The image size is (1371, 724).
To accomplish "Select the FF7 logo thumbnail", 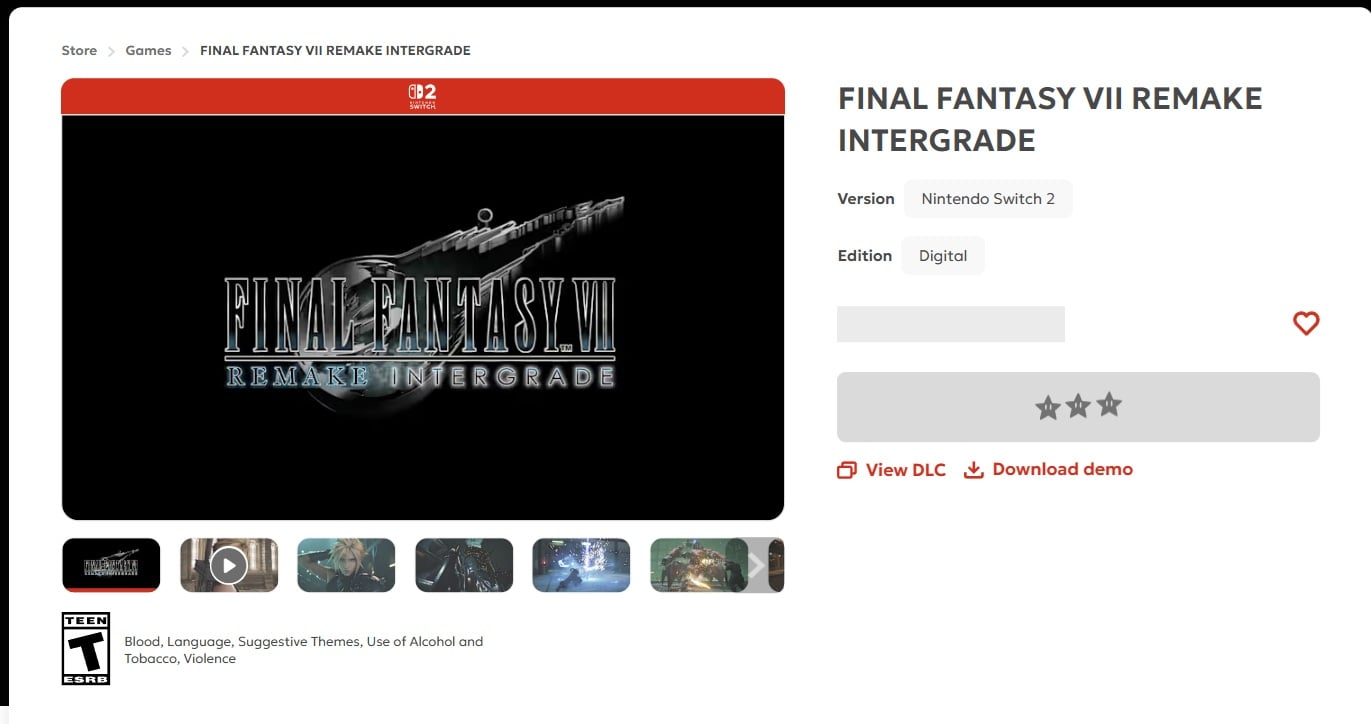I will click(x=111, y=565).
